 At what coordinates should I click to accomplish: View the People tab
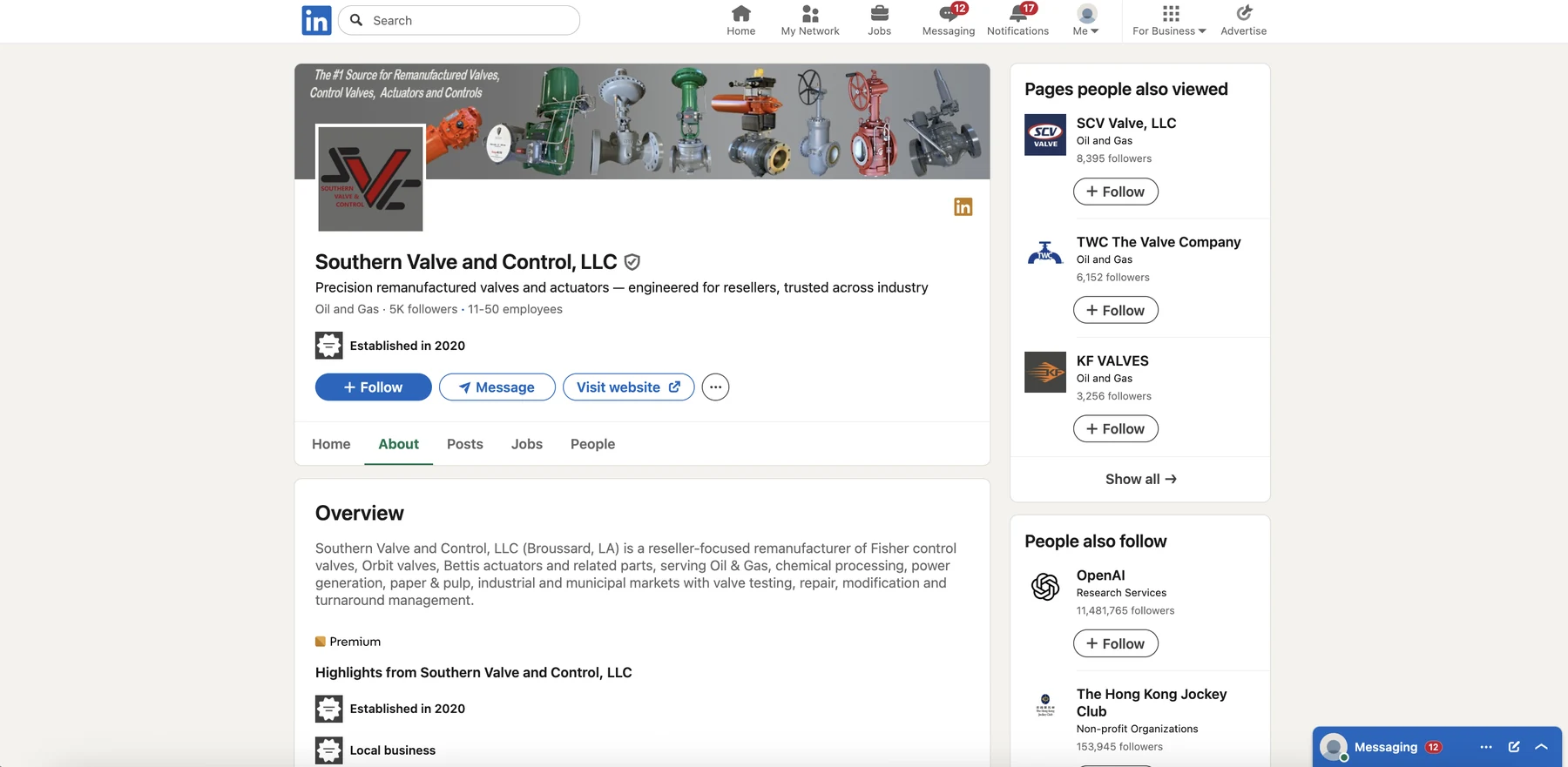pos(592,444)
